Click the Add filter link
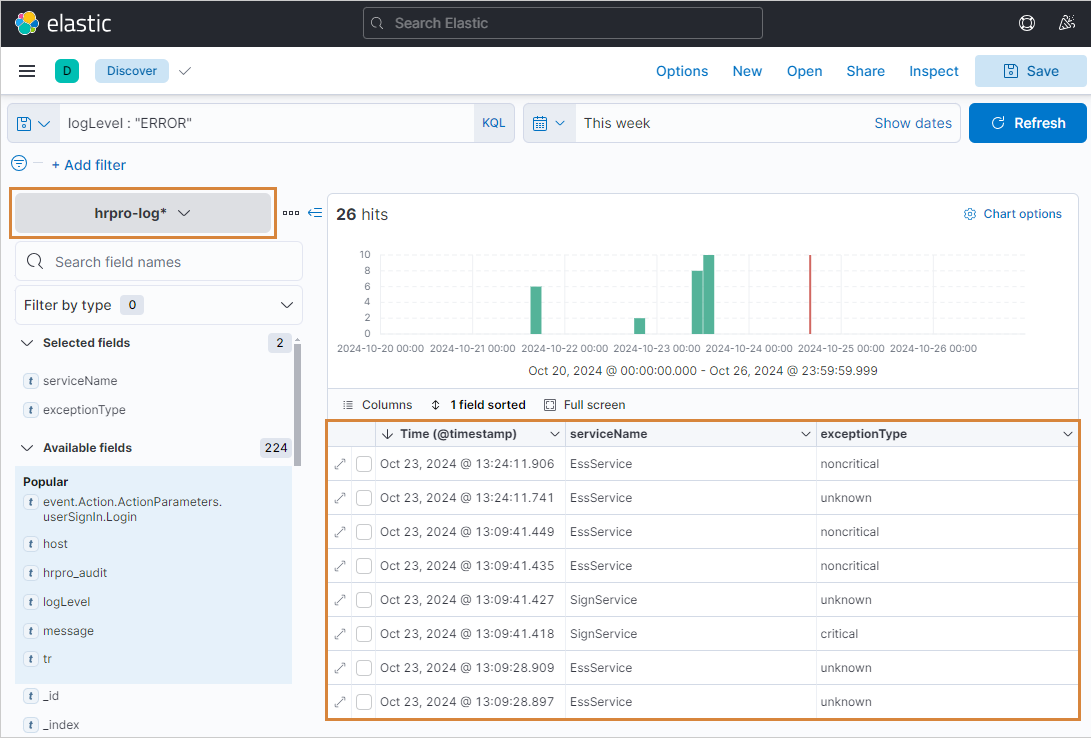This screenshot has width=1091, height=738. [x=88, y=165]
